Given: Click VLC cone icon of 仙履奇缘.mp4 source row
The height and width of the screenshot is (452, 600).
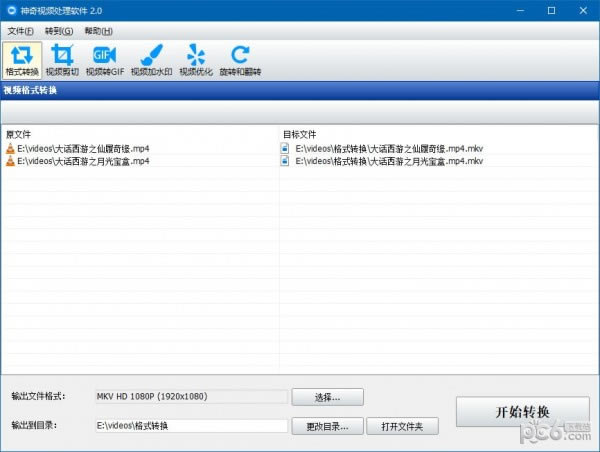Looking at the screenshot, I should tap(10, 148).
